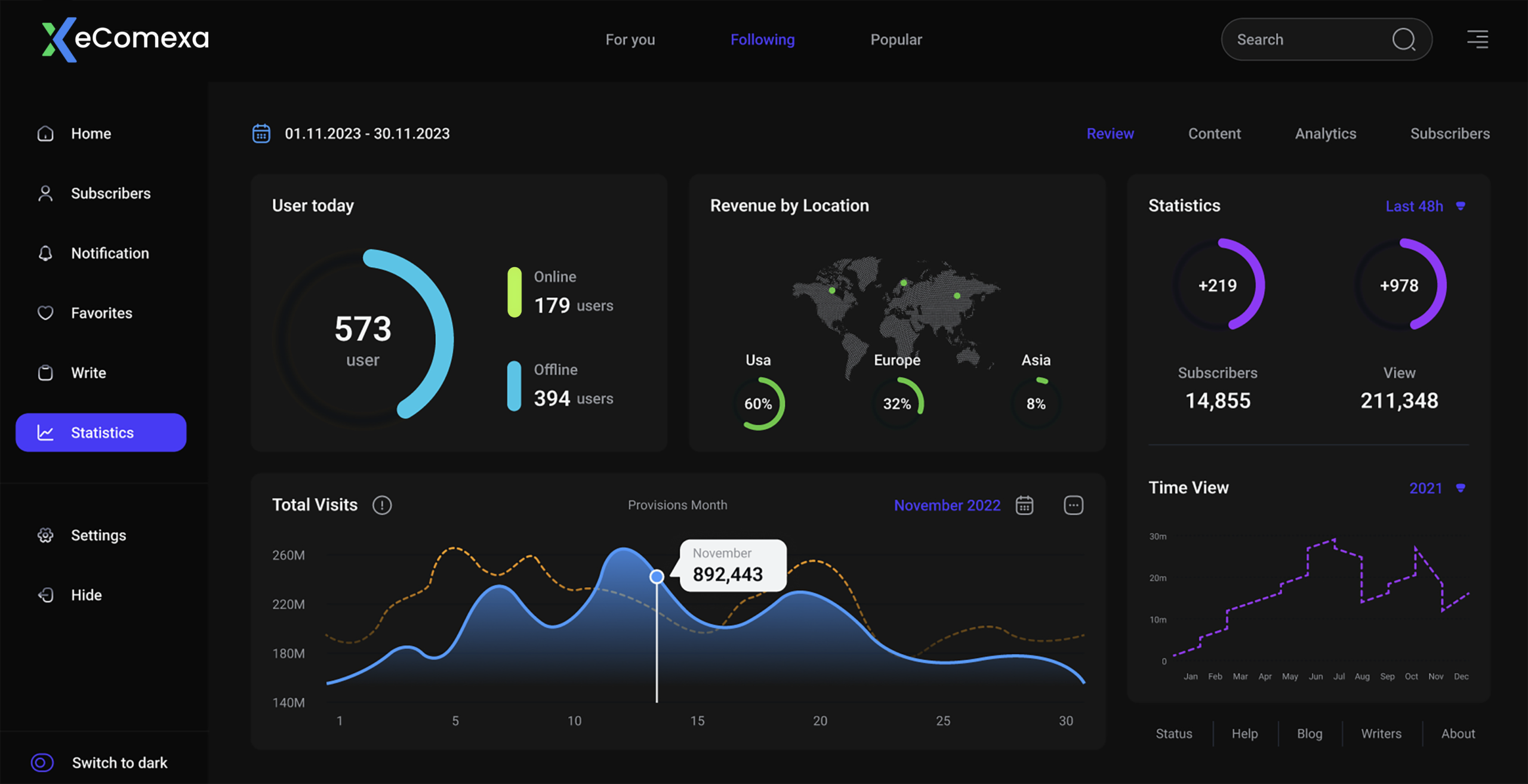
Task: Click the chart marker point at November
Action: click(657, 576)
